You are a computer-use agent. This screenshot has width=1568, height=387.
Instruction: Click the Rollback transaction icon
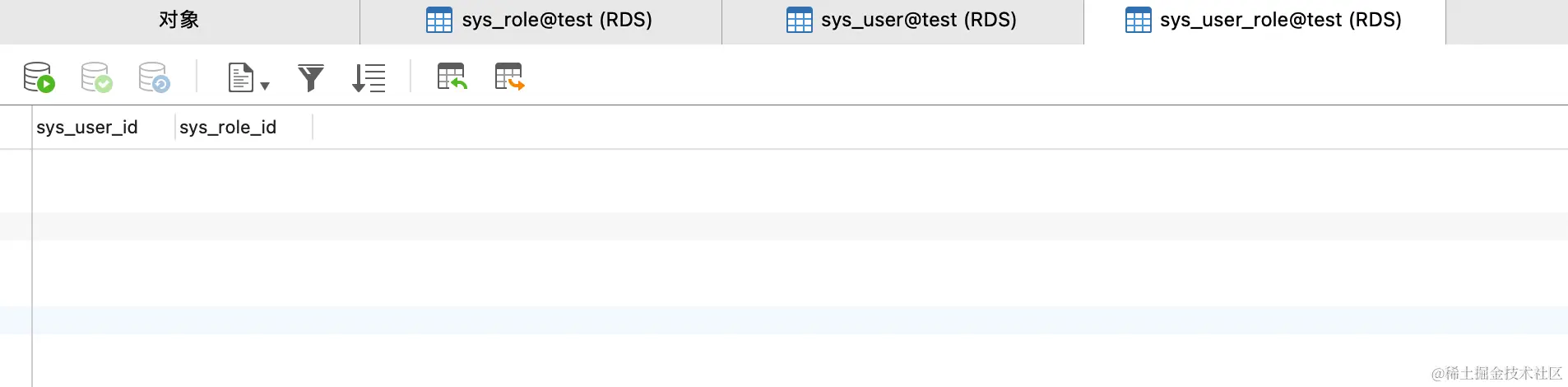click(154, 77)
